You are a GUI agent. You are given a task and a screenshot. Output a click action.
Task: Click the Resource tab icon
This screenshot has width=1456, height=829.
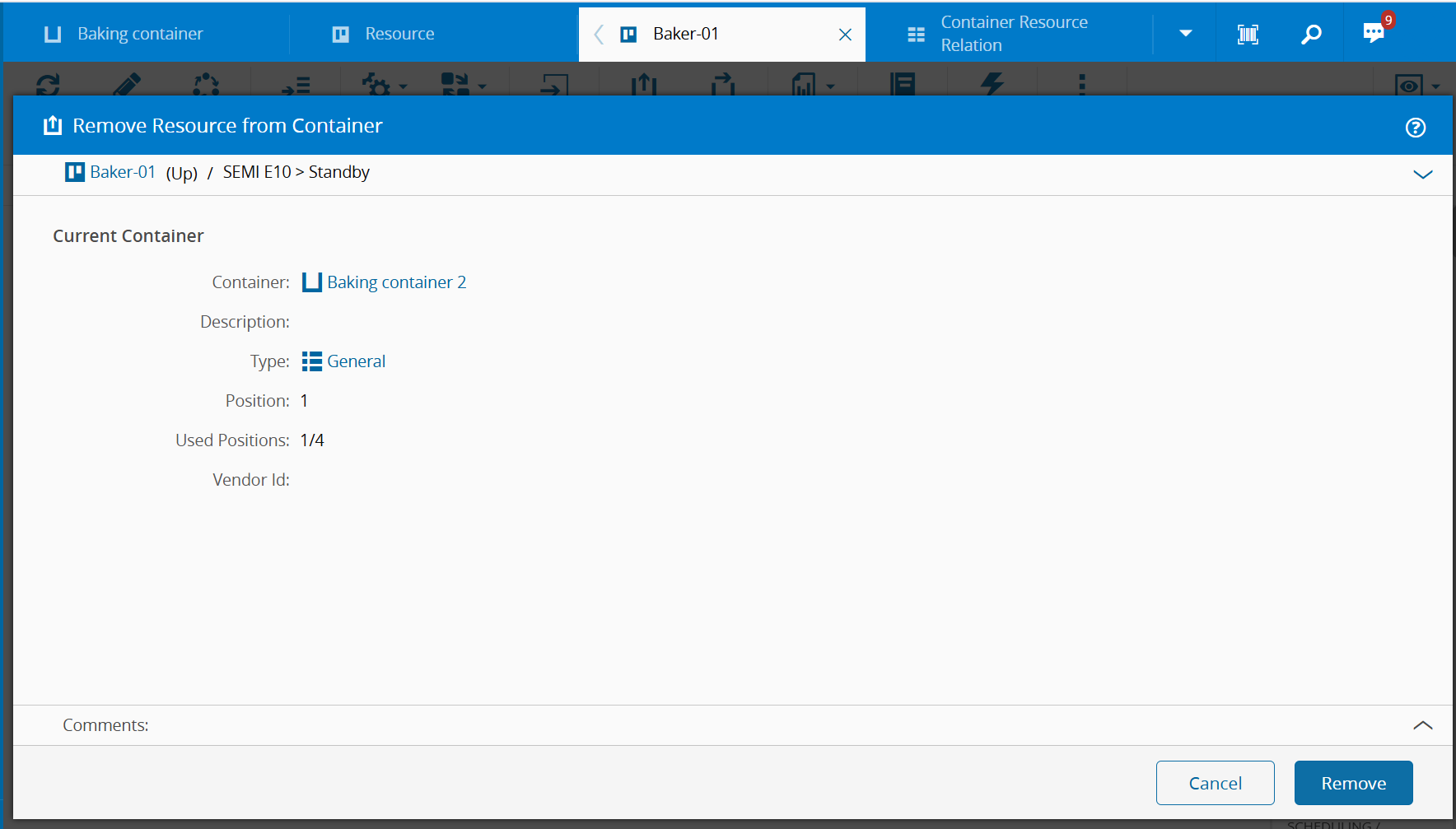coord(341,34)
